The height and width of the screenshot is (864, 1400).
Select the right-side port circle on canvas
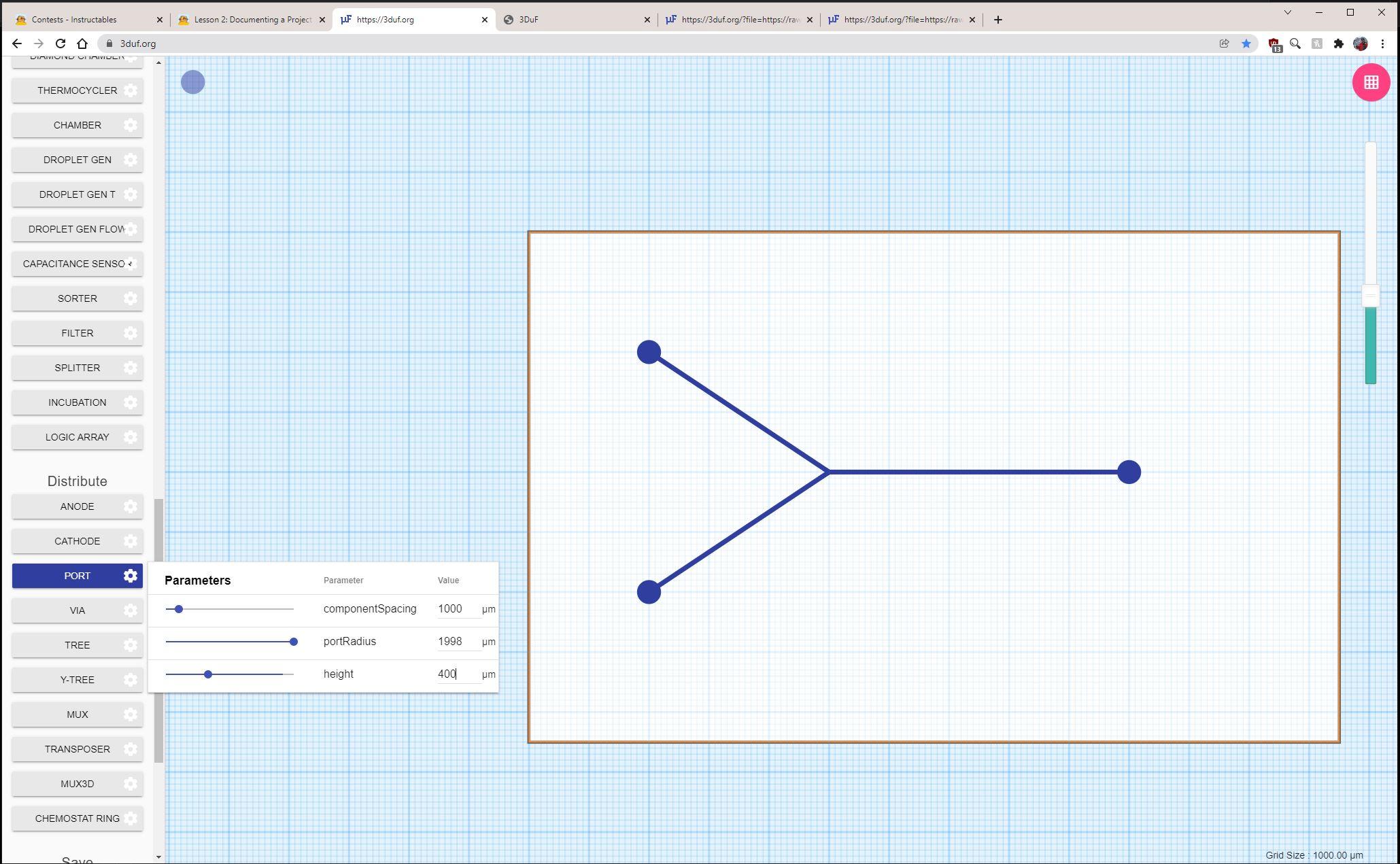click(x=1129, y=472)
